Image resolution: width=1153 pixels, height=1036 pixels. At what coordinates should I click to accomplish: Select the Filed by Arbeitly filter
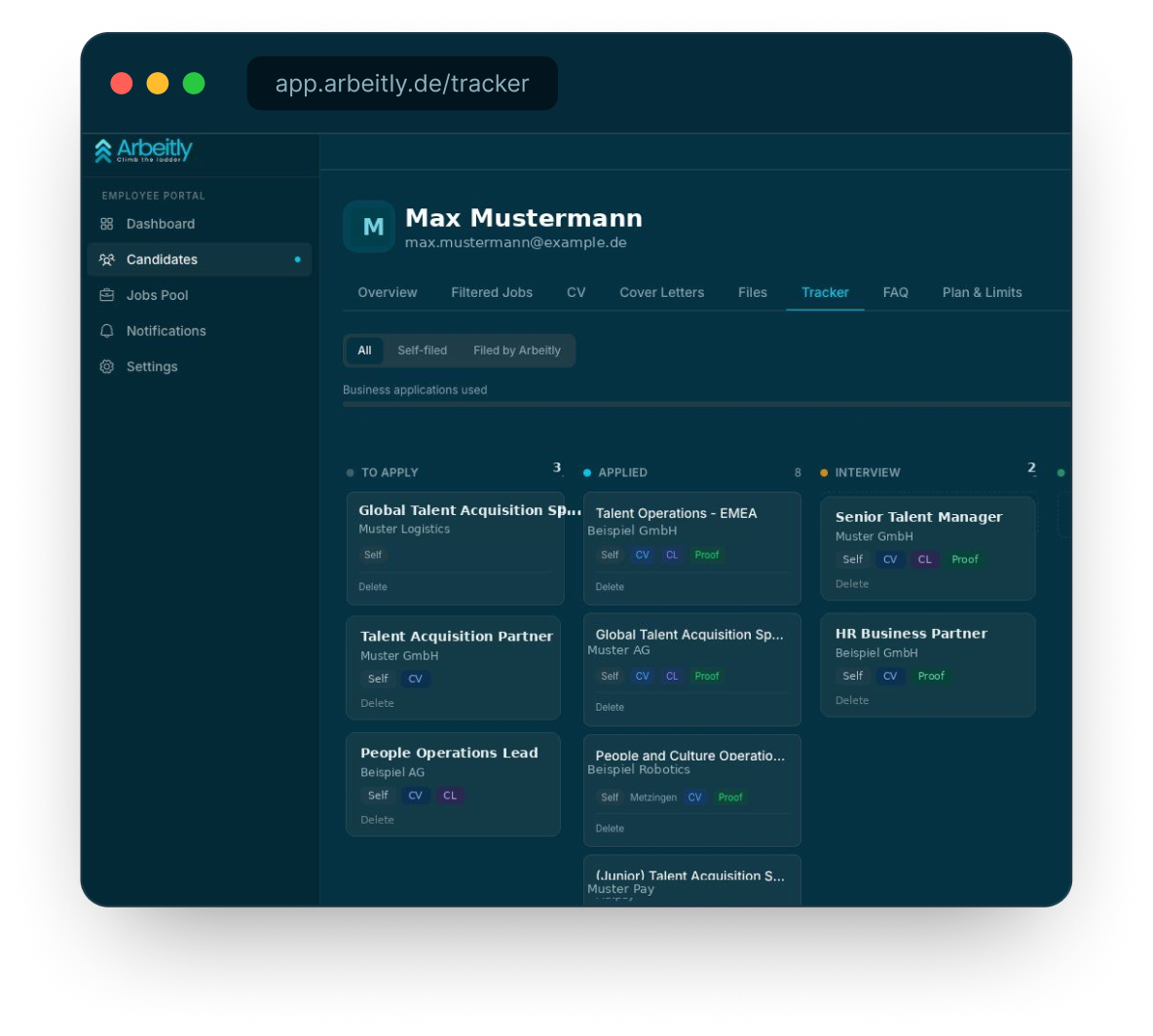(x=517, y=350)
